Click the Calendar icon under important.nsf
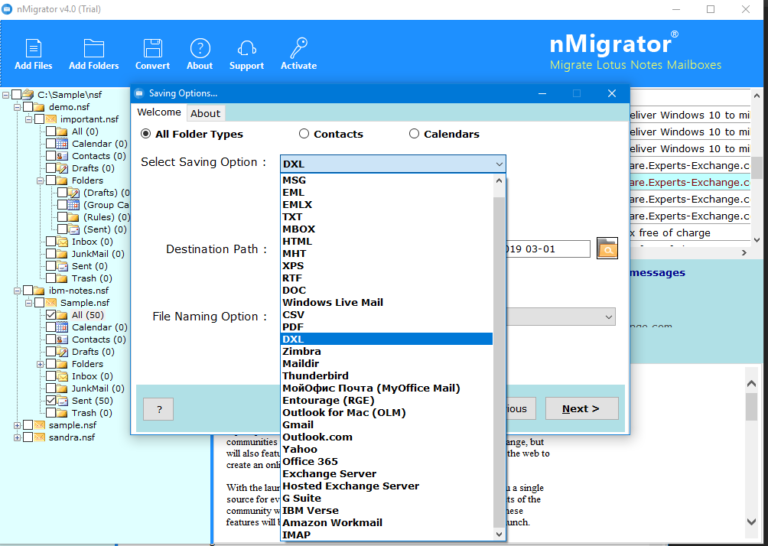 [x=62, y=143]
